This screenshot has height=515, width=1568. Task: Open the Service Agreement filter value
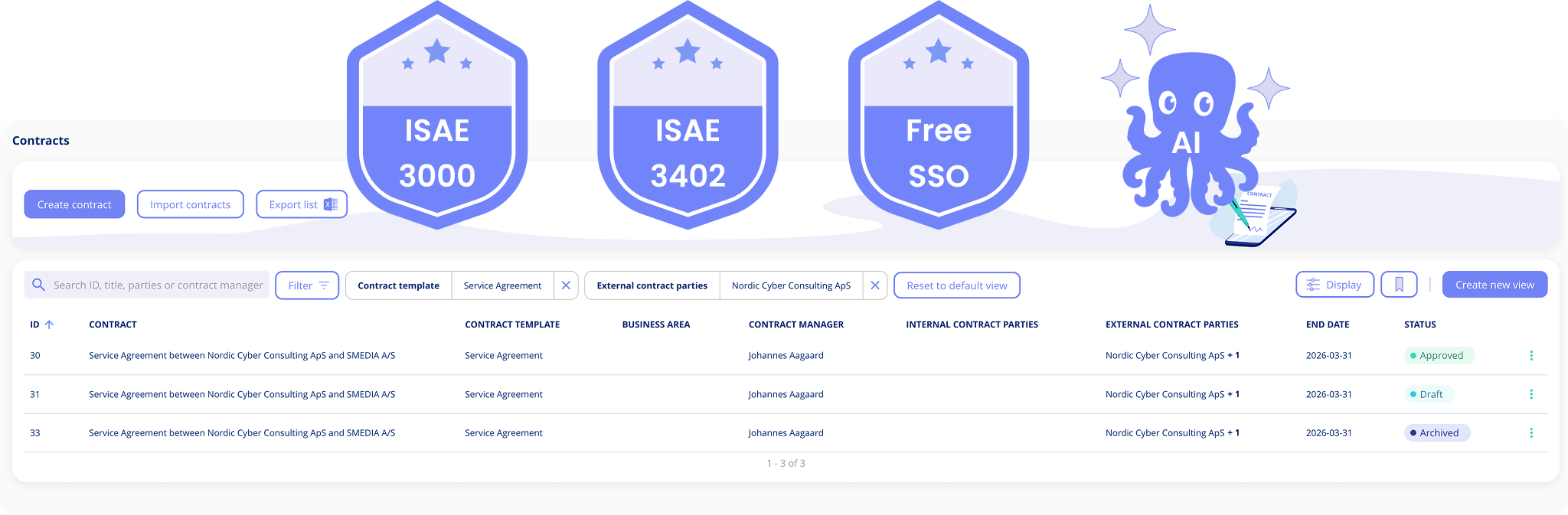(x=502, y=285)
